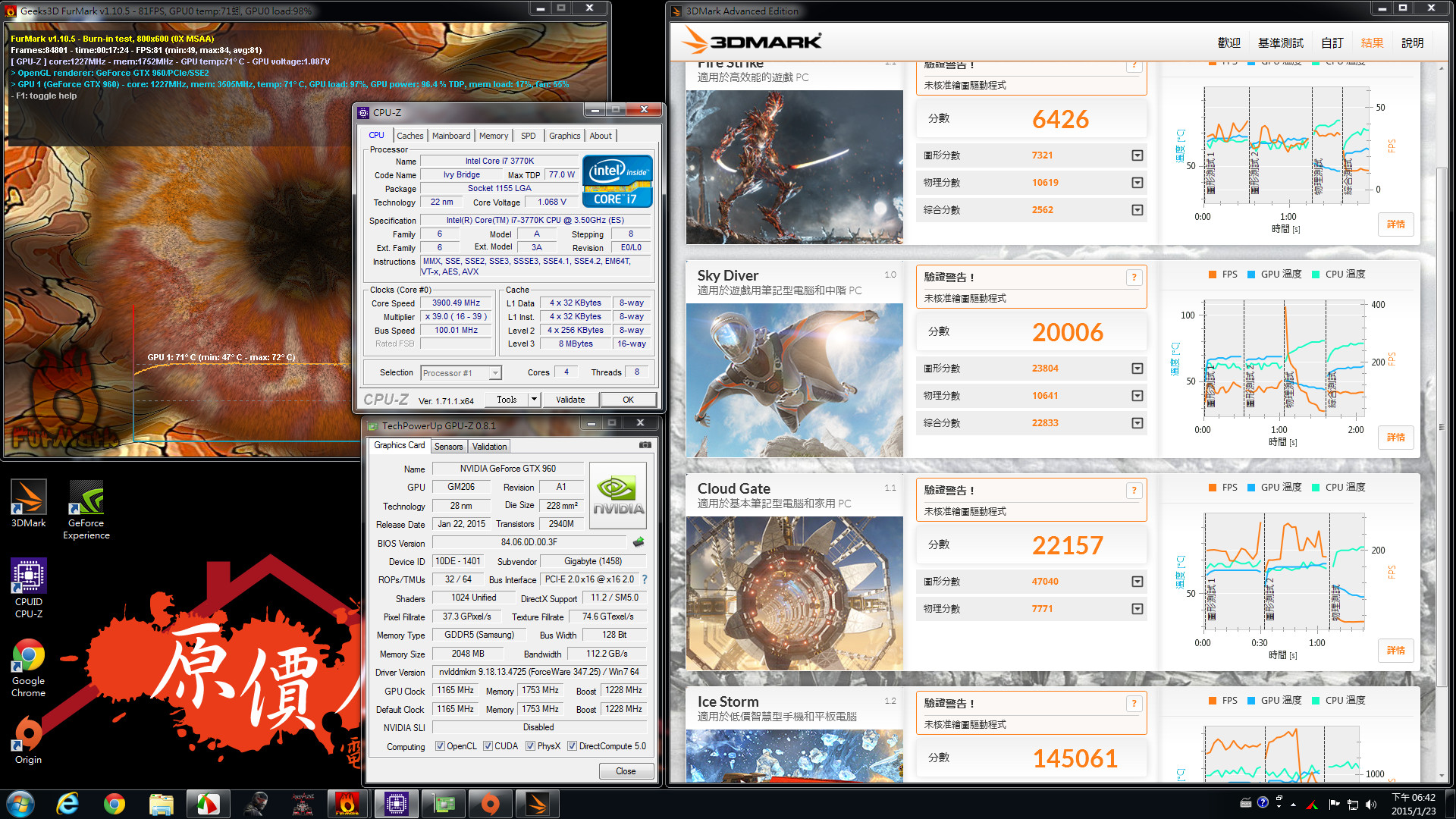Click Fire Strike 詳情 details button
Image resolution: width=1456 pixels, height=819 pixels.
pyautogui.click(x=1395, y=224)
